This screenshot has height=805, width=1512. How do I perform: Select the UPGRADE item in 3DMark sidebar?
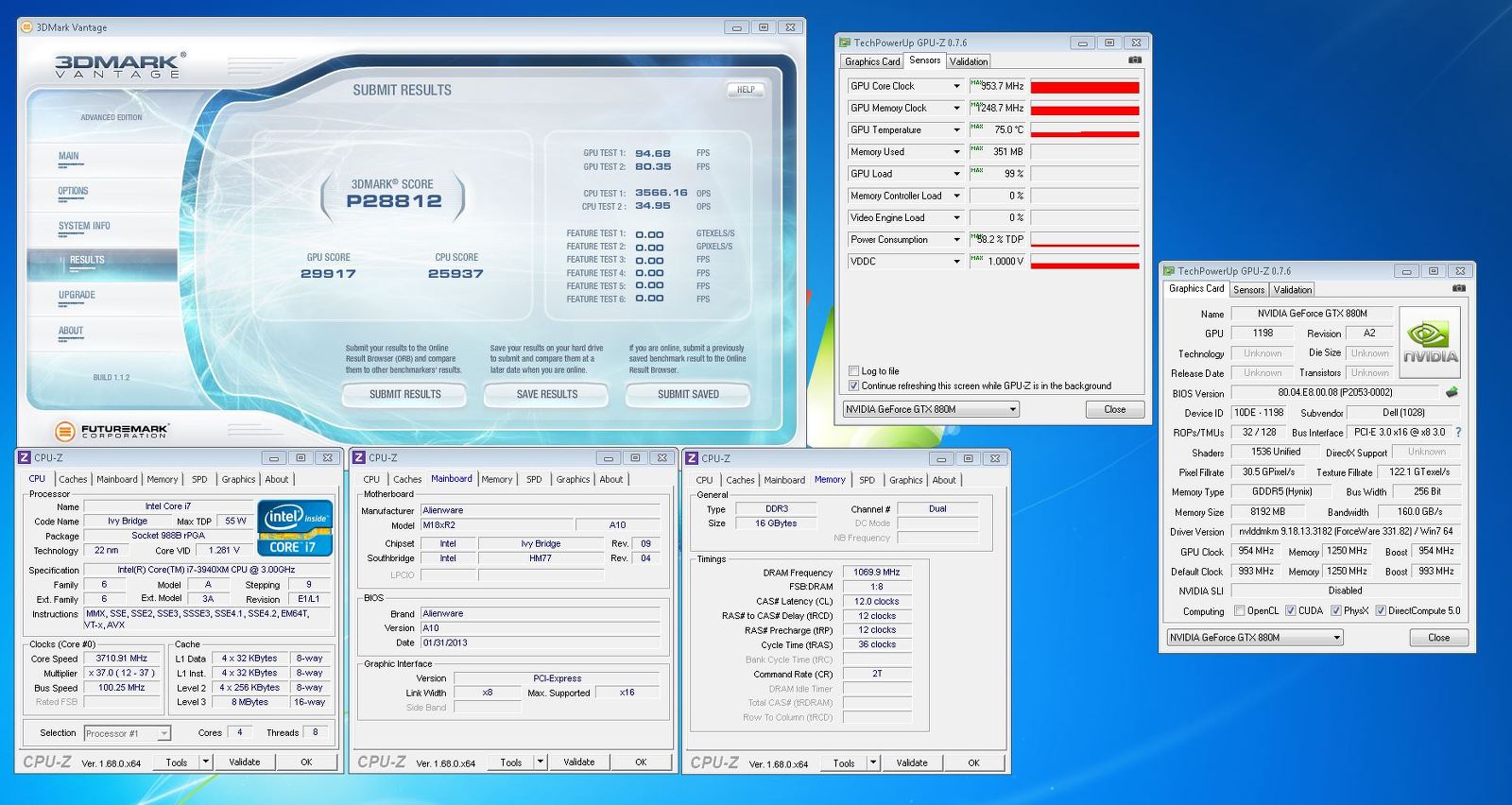[x=77, y=295]
